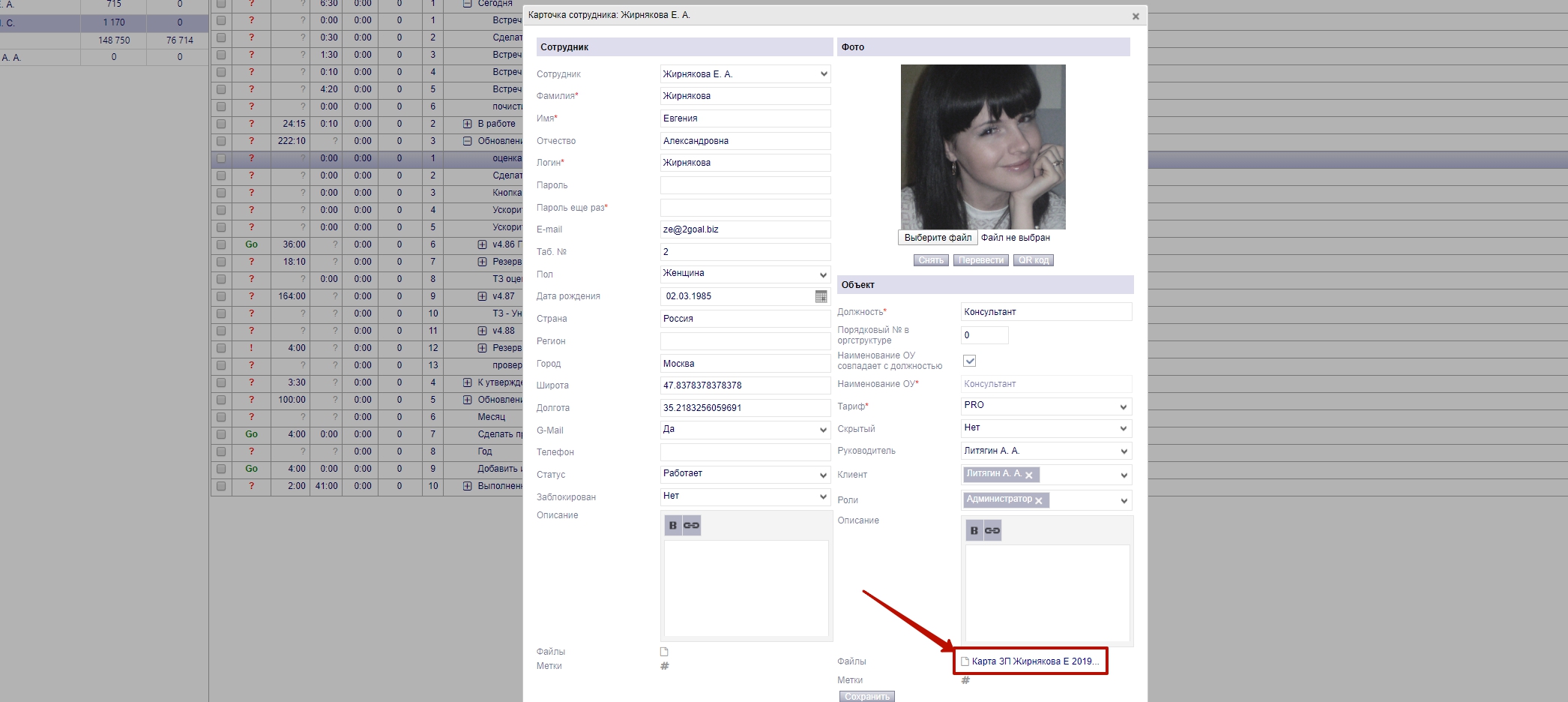1568x702 pixels.
Task: Click the 'Порядковый № в оргструктуре' field
Action: tap(984, 335)
